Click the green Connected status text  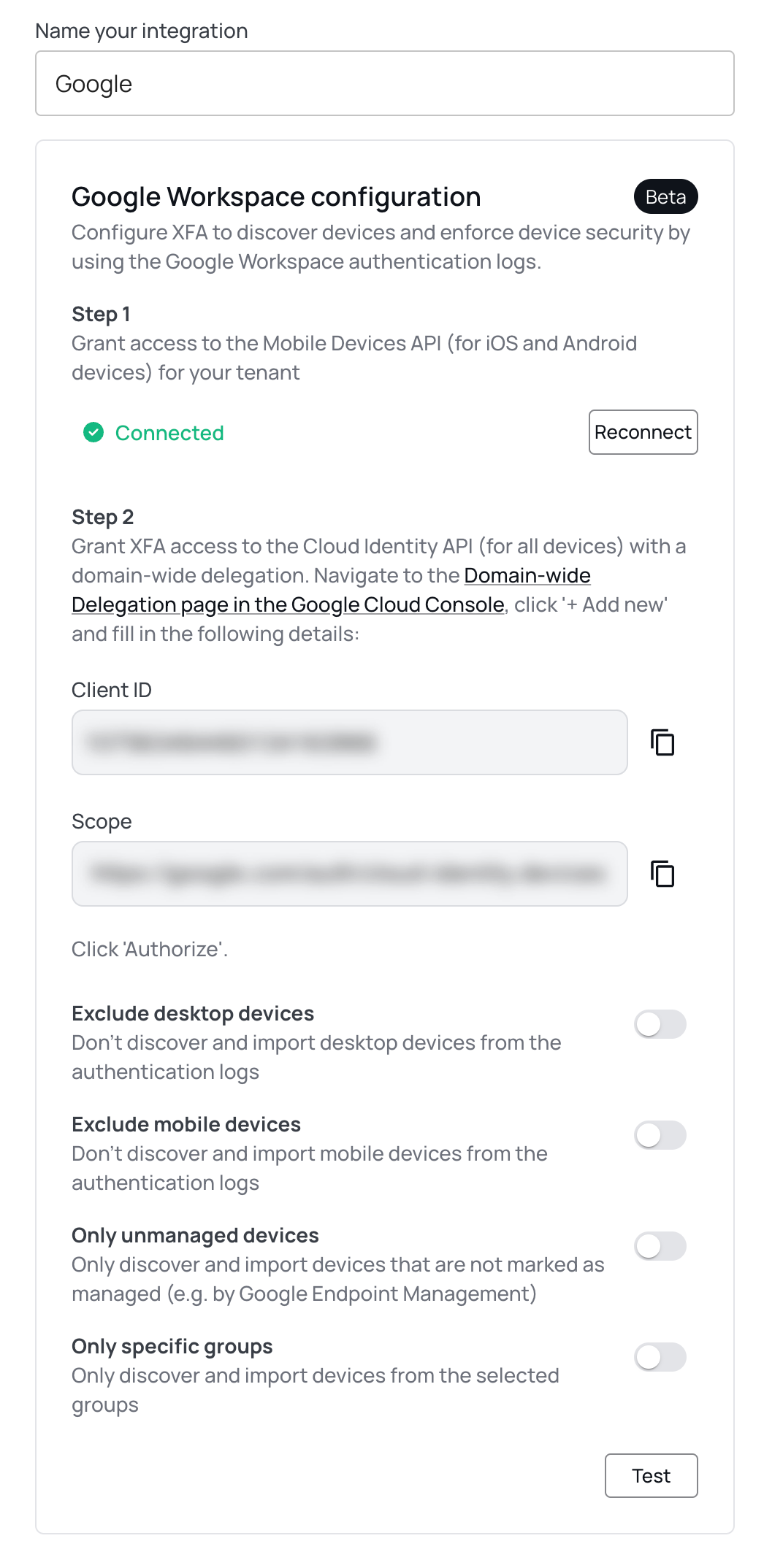169,433
